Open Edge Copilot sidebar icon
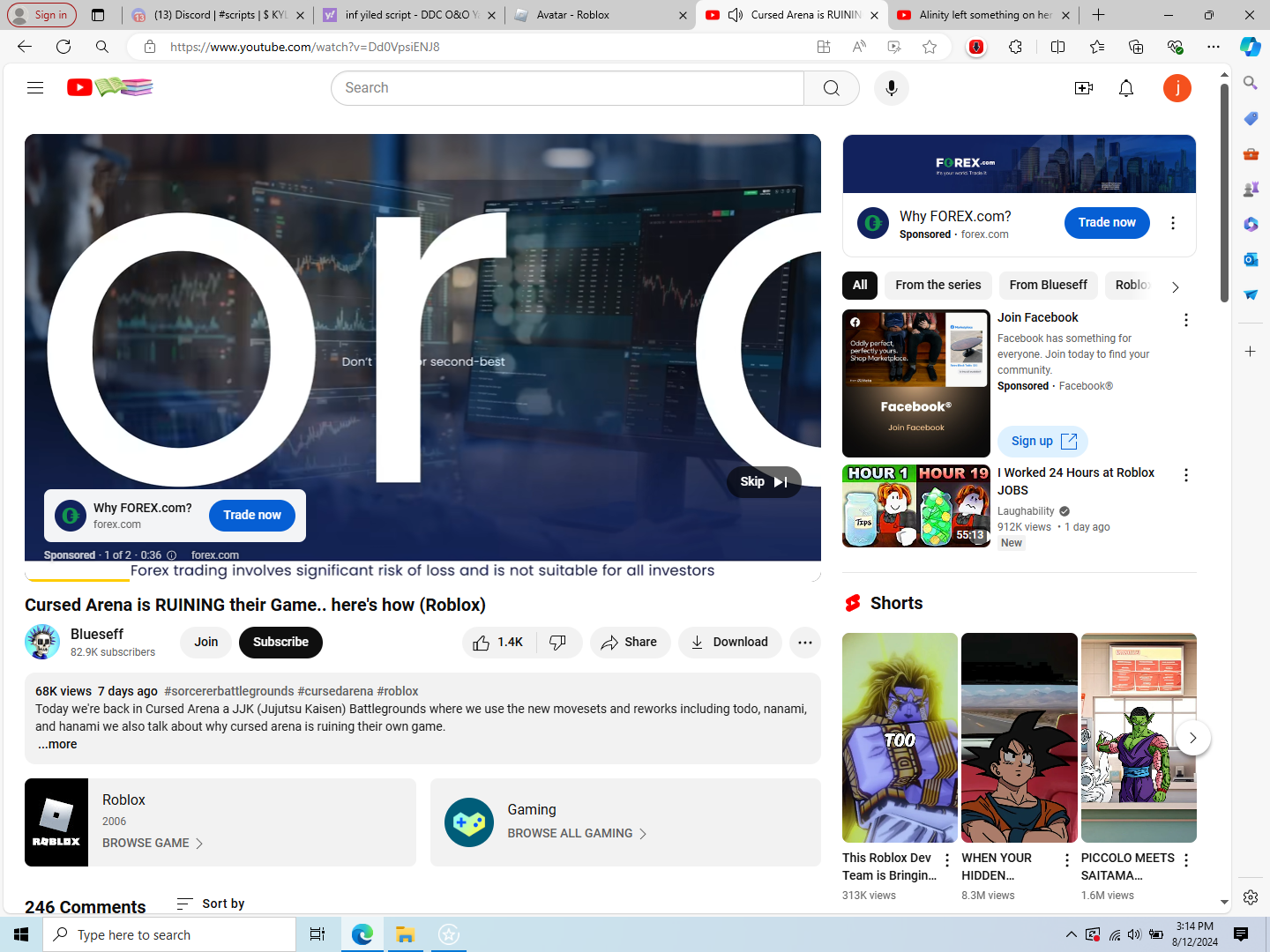 pyautogui.click(x=1250, y=47)
